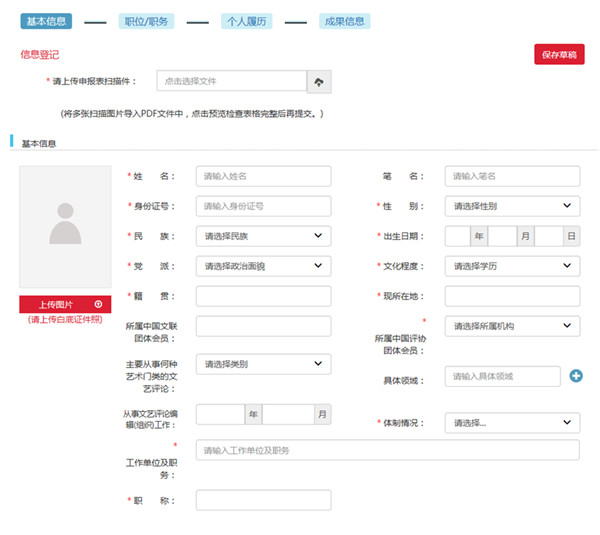Screen dimensions: 600x535
Task: Expand the 请选择民族 dropdown
Action: (x=263, y=236)
